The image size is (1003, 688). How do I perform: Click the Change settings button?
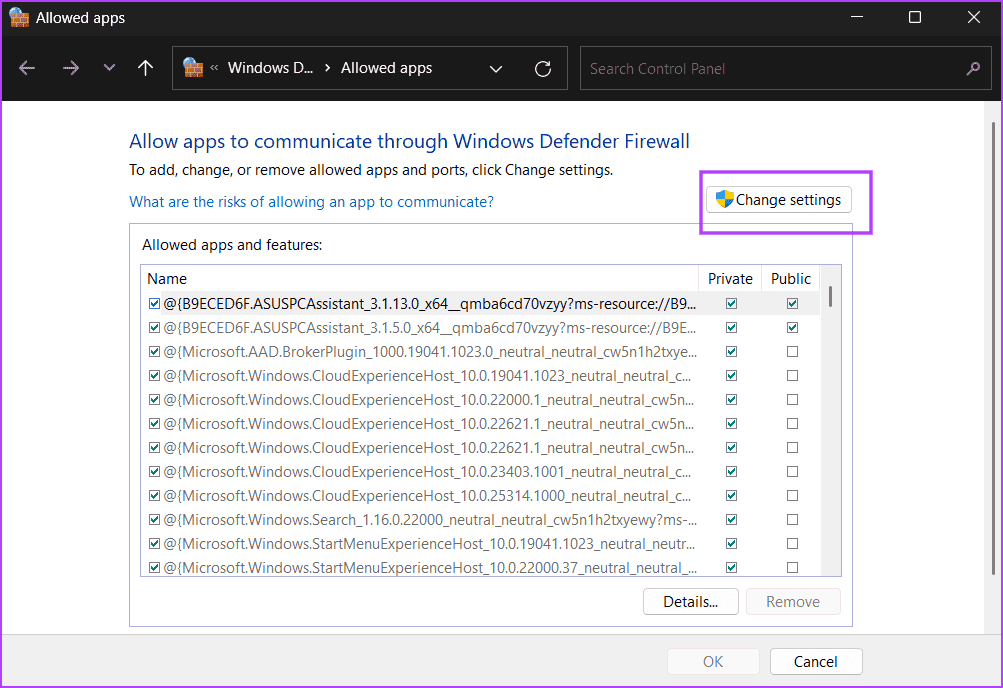779,200
